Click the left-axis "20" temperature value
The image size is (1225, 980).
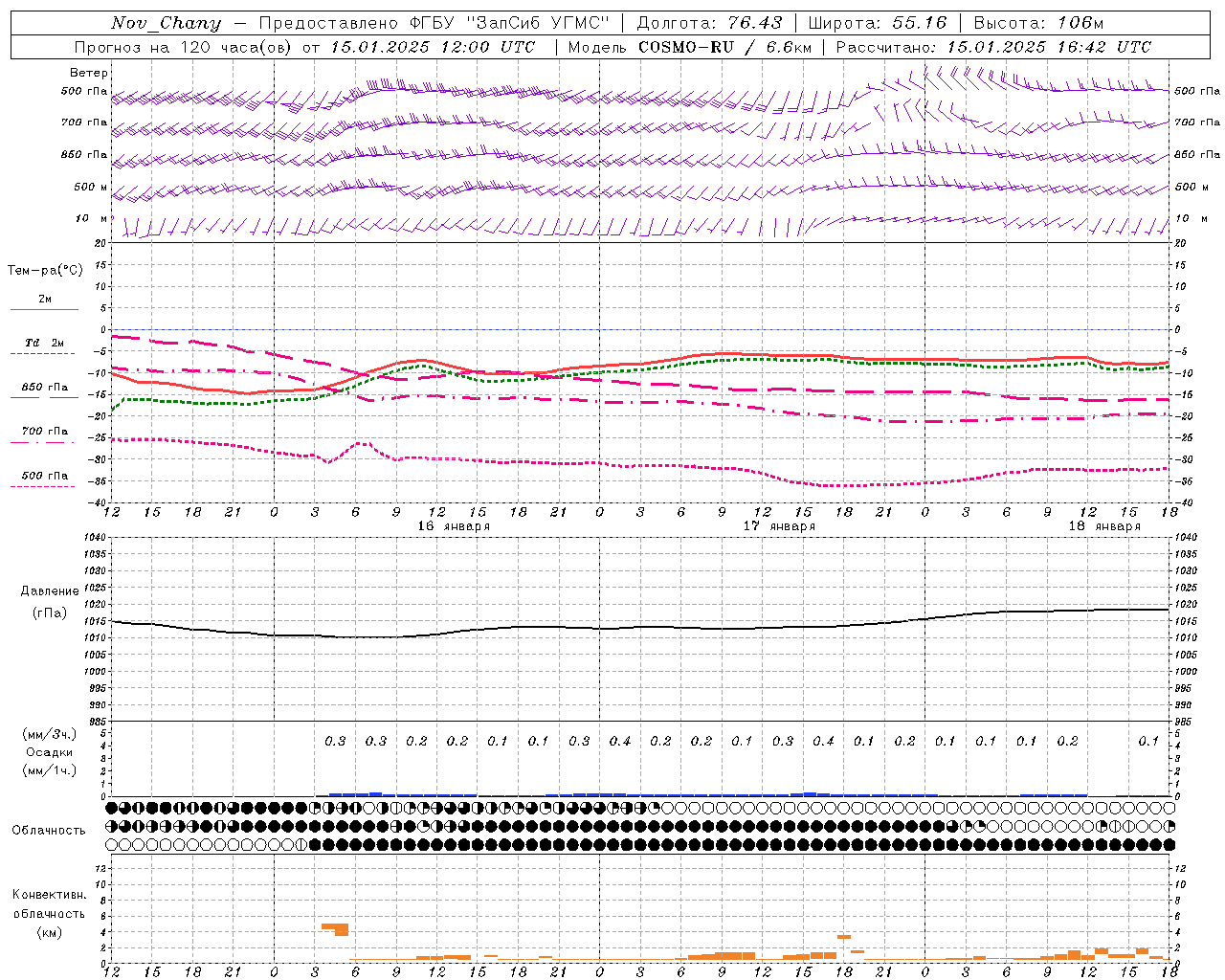click(x=100, y=243)
